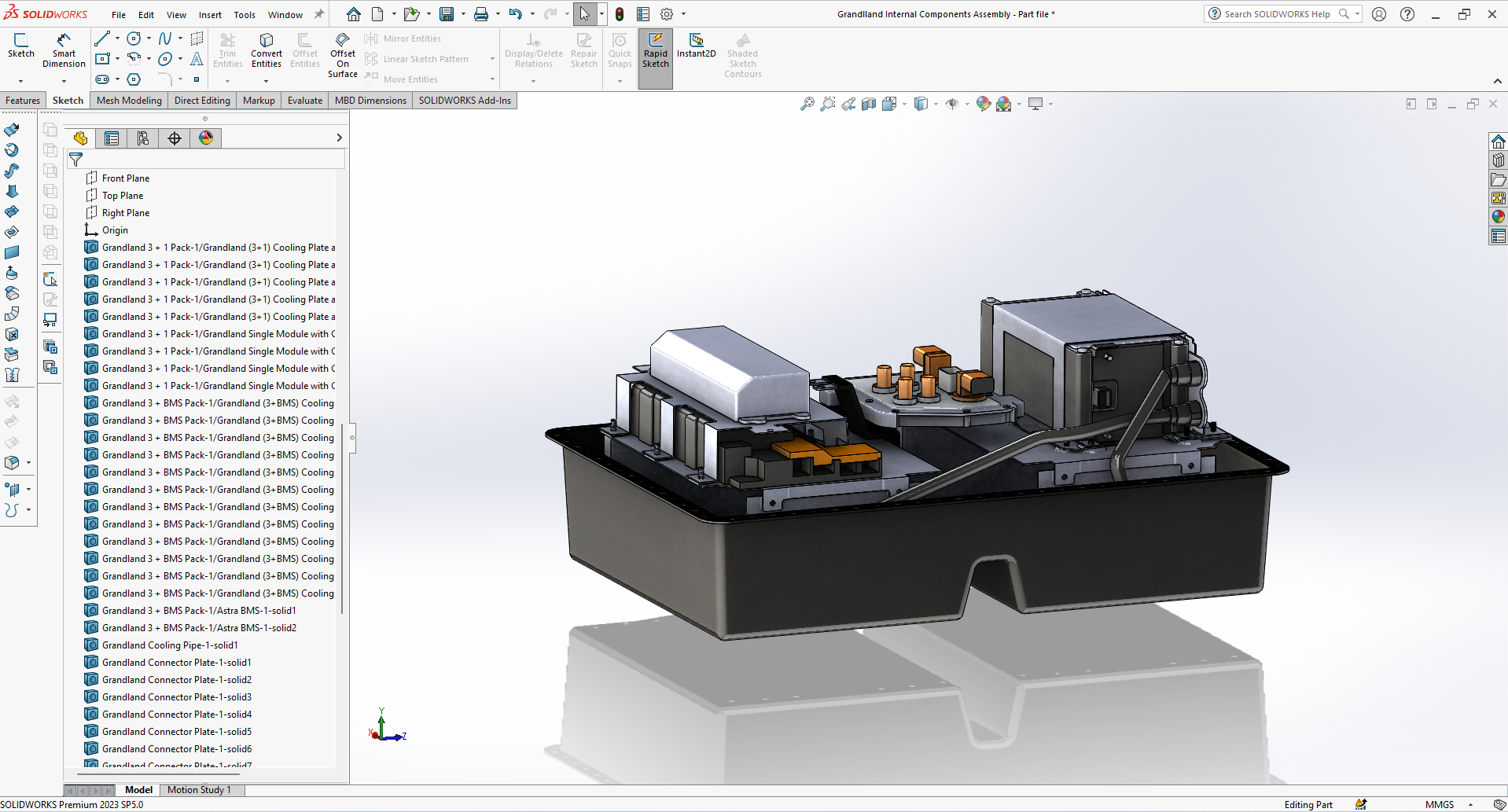Click the Rebuild traffic light icon
The height and width of the screenshot is (812, 1508).
click(x=620, y=14)
